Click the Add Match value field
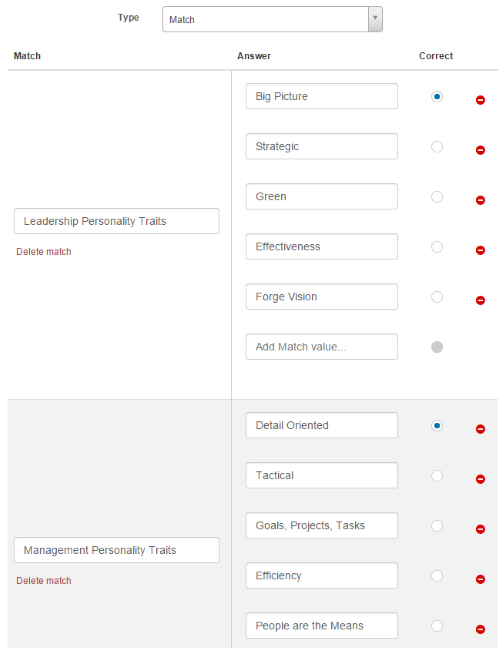 click(x=321, y=347)
